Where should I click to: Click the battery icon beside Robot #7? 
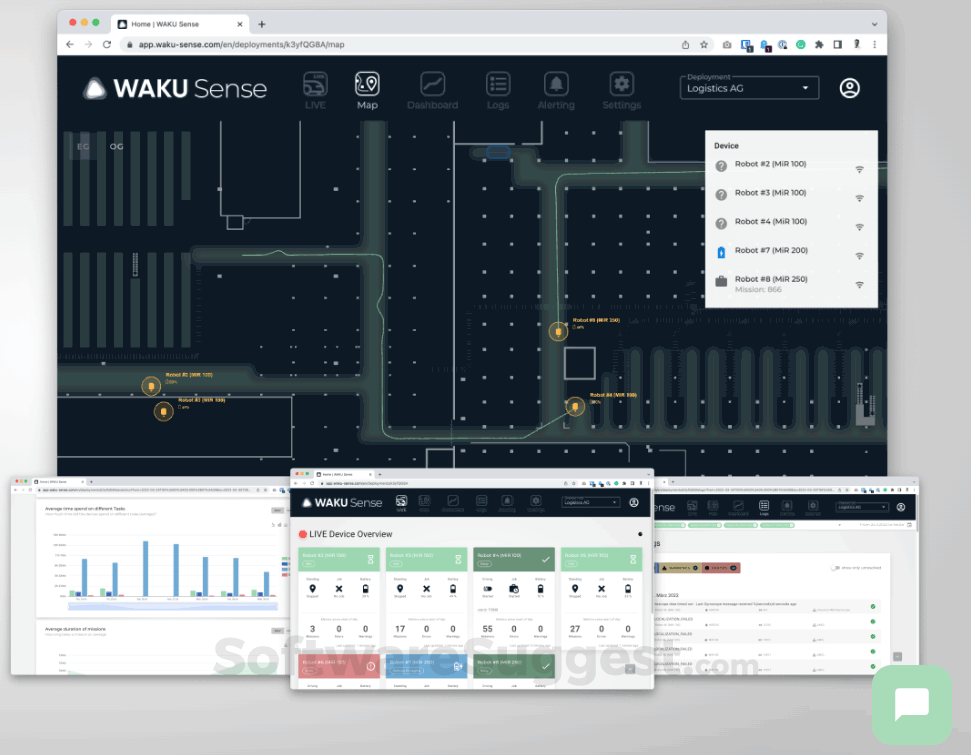[x=723, y=253]
